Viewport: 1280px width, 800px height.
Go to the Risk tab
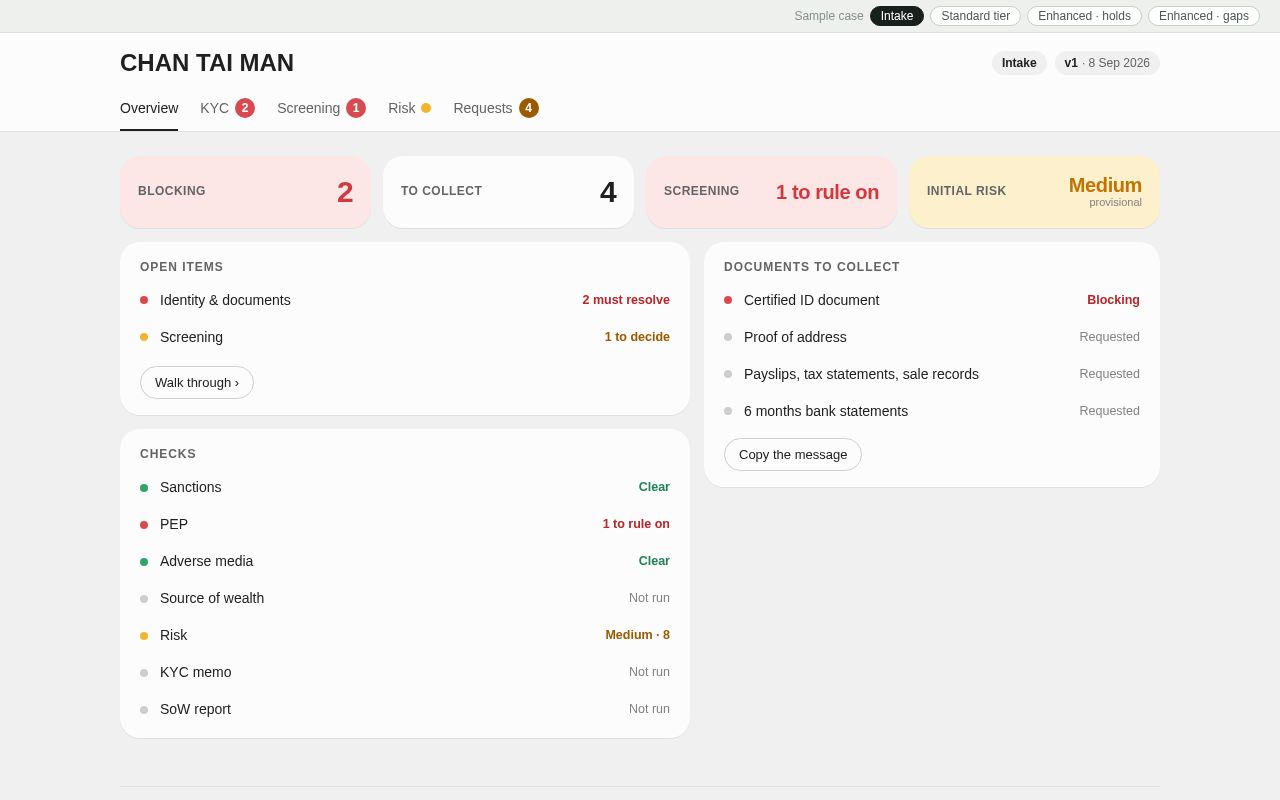click(x=409, y=108)
